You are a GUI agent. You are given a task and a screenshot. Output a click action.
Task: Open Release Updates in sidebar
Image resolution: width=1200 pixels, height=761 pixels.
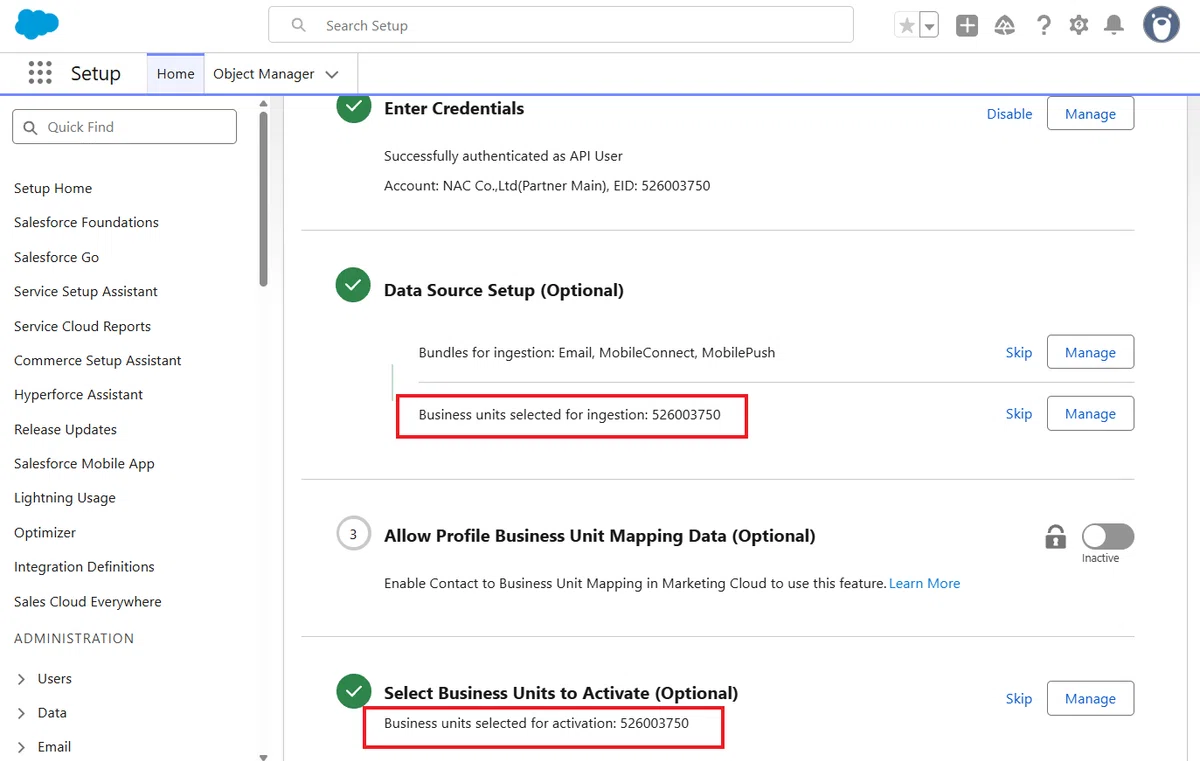65,429
